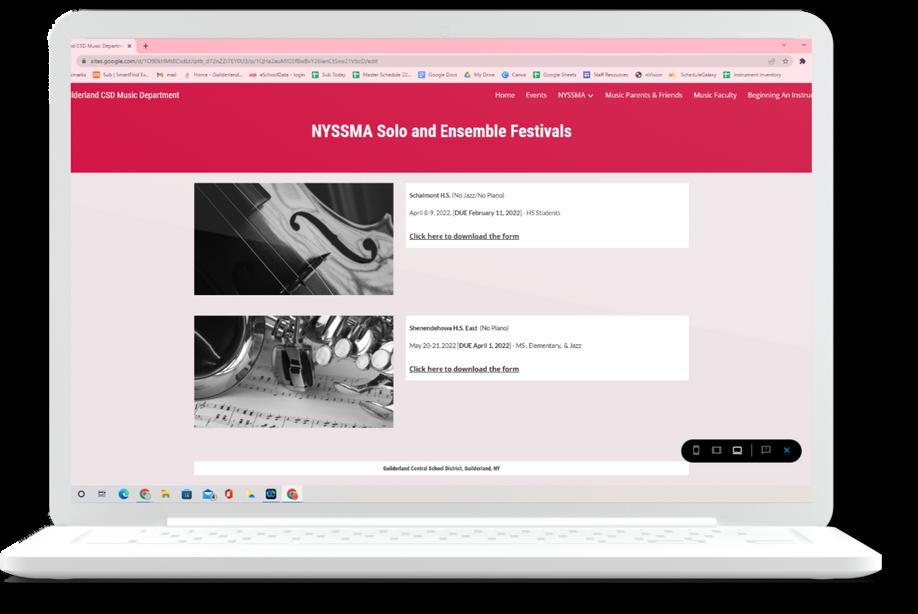Screen dimensions: 918x614
Task: Click the violin photo
Action: pyautogui.click(x=294, y=239)
